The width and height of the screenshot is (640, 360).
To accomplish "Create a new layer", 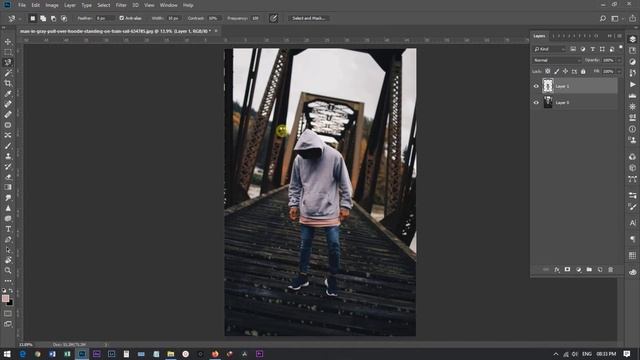I will [600, 269].
